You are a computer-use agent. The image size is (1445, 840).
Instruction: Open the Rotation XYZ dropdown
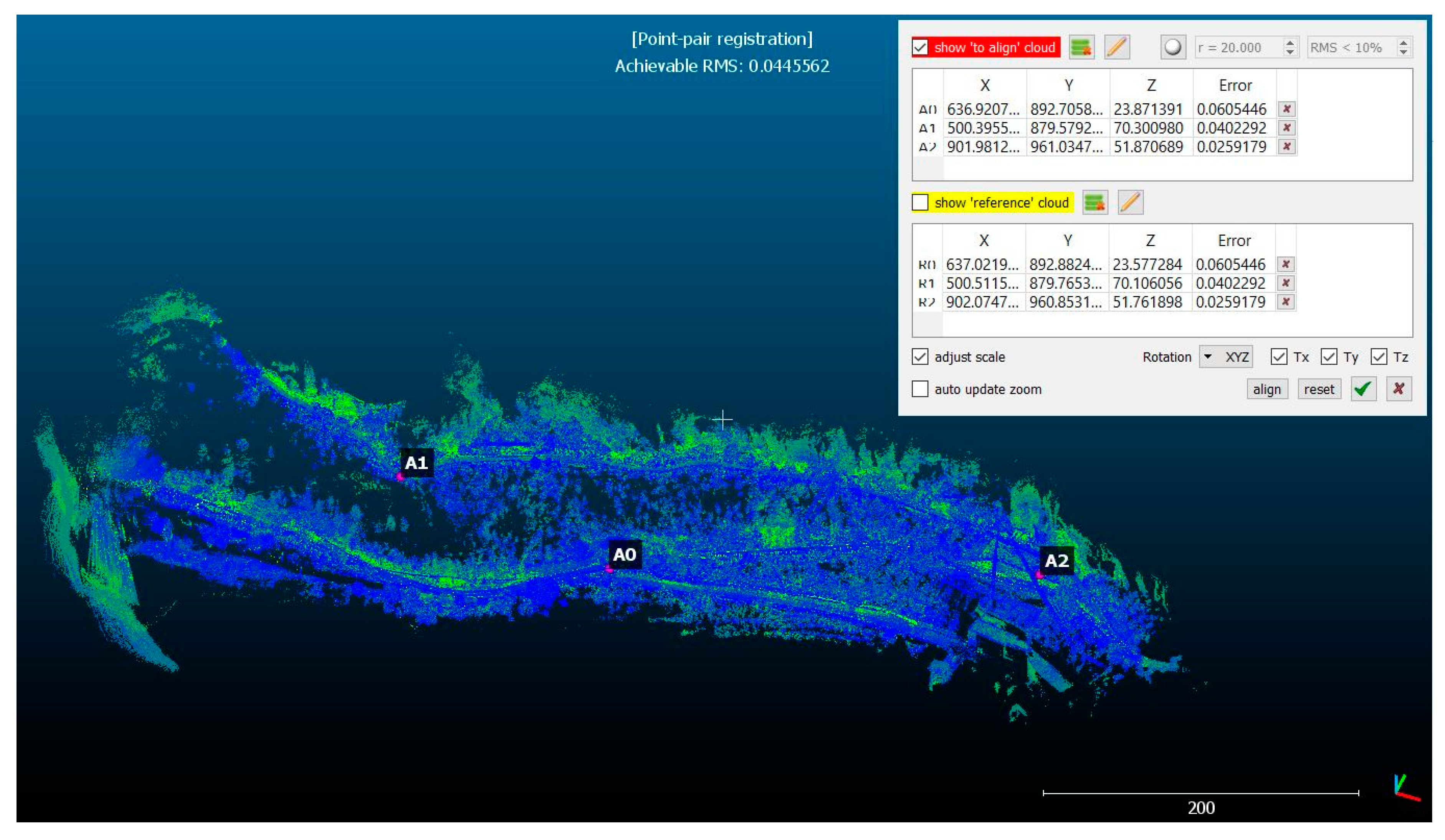[x=1226, y=357]
